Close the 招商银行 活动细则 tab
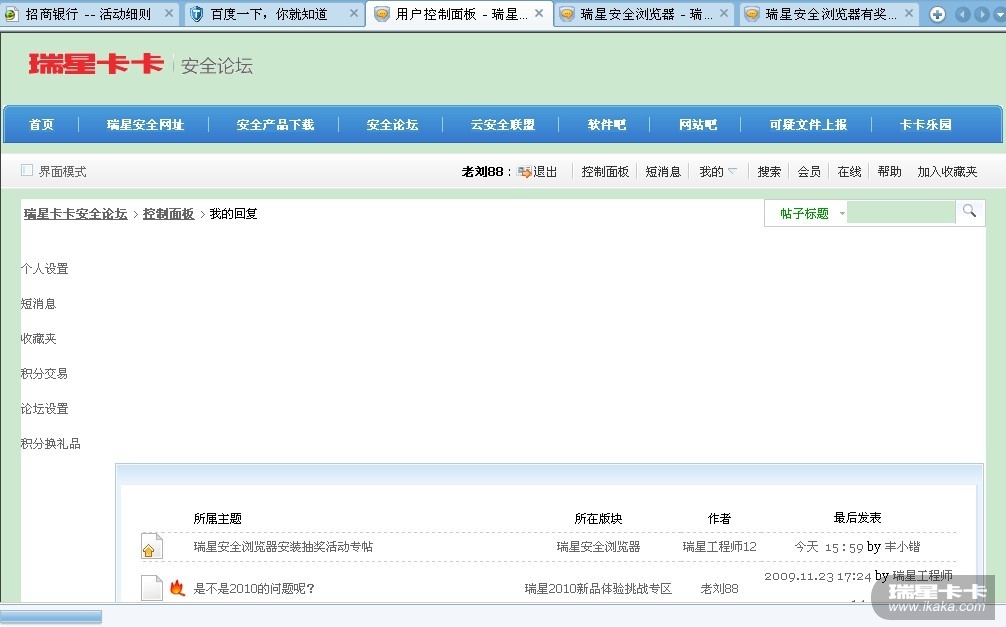 [169, 13]
